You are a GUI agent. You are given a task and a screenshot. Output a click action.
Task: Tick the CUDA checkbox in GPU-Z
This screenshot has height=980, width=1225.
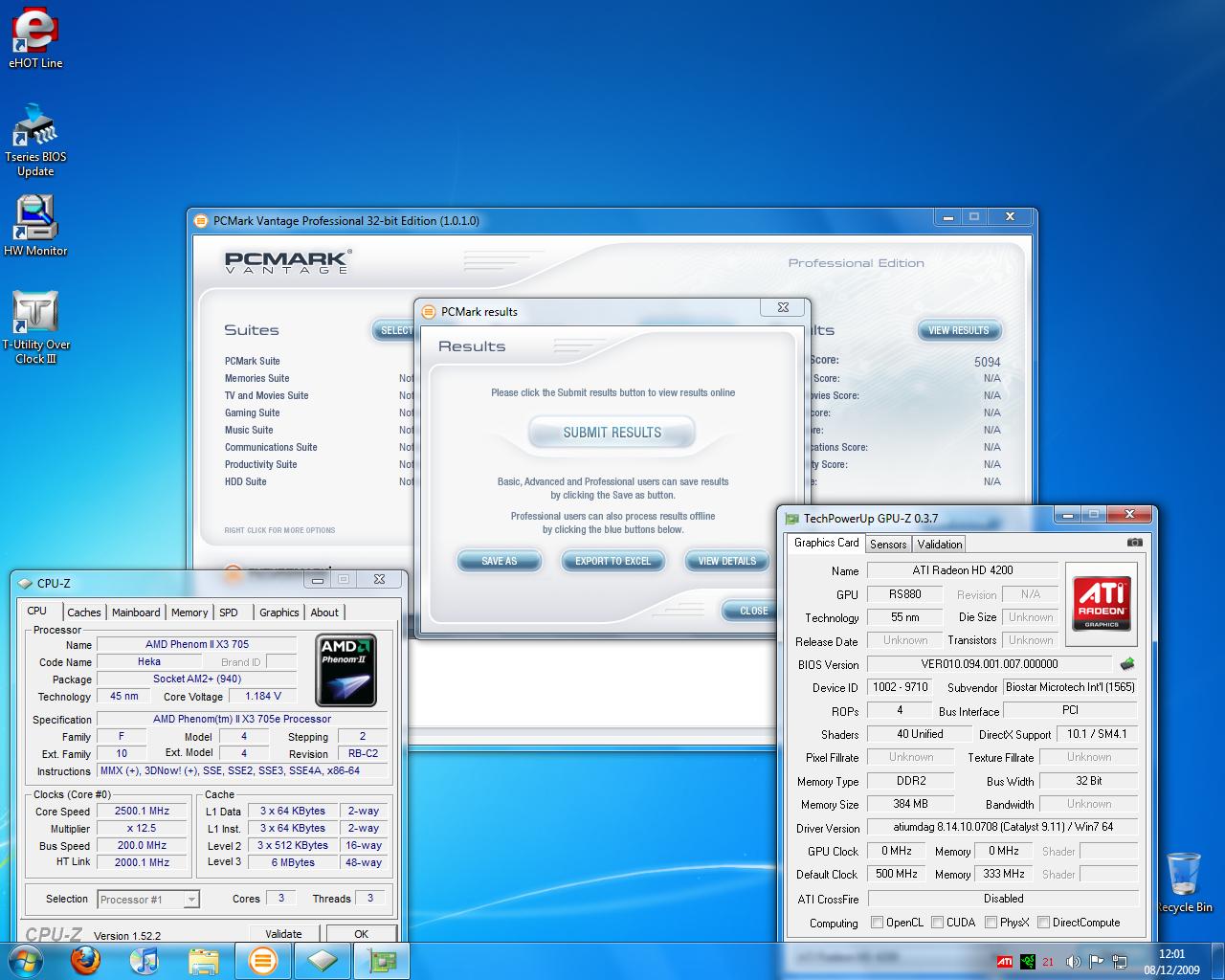tap(937, 923)
